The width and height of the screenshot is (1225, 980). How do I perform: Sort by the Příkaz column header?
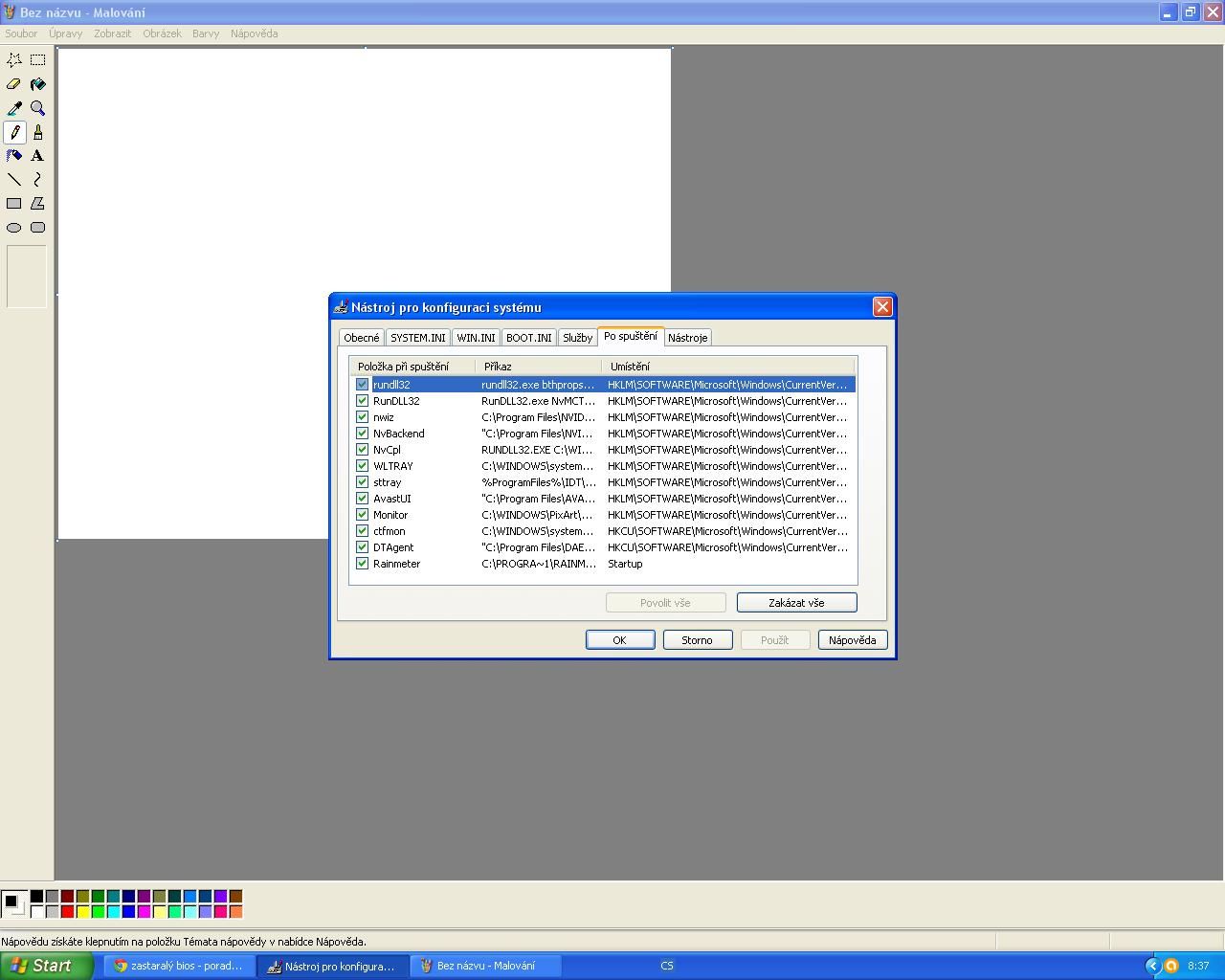pyautogui.click(x=539, y=367)
